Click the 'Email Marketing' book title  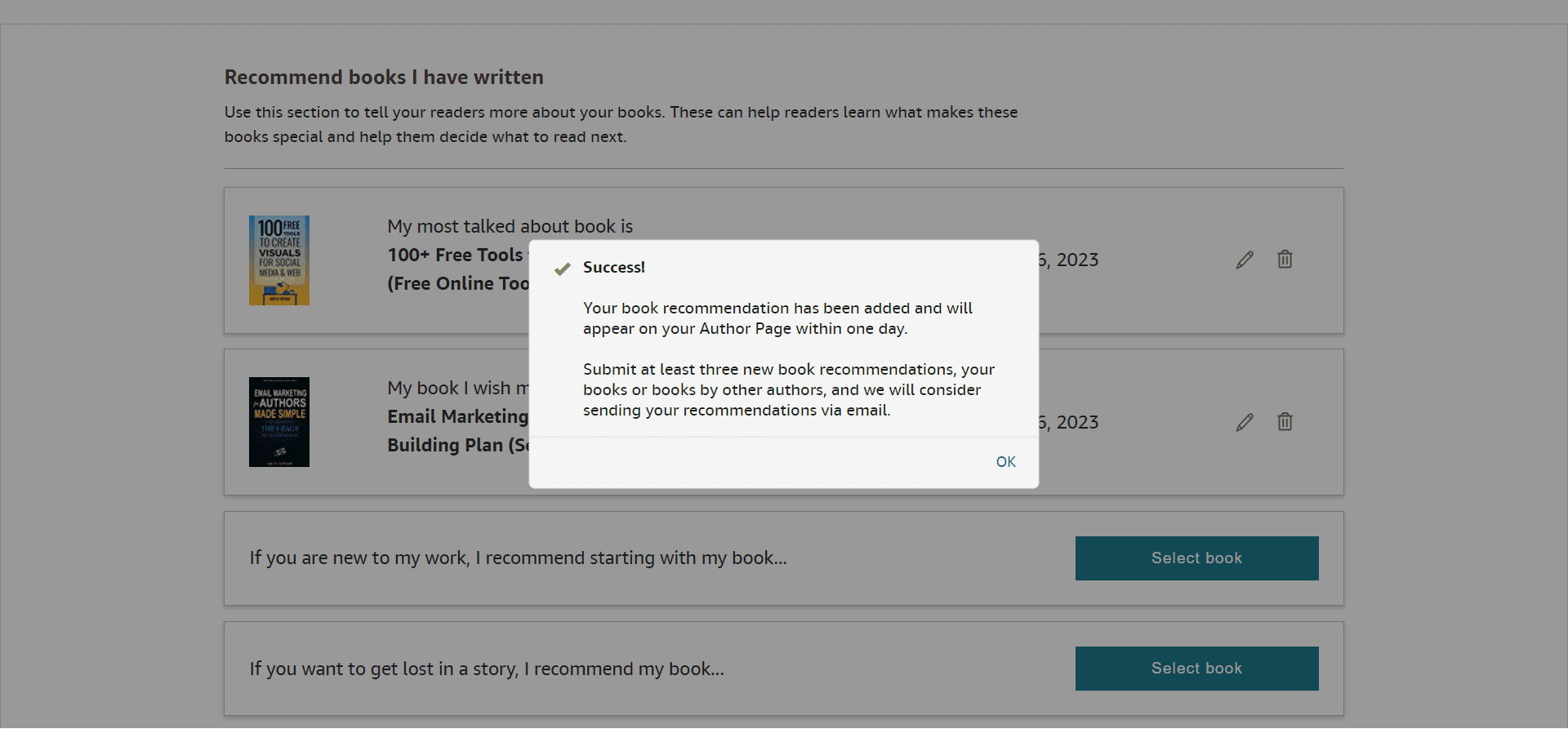(x=457, y=417)
